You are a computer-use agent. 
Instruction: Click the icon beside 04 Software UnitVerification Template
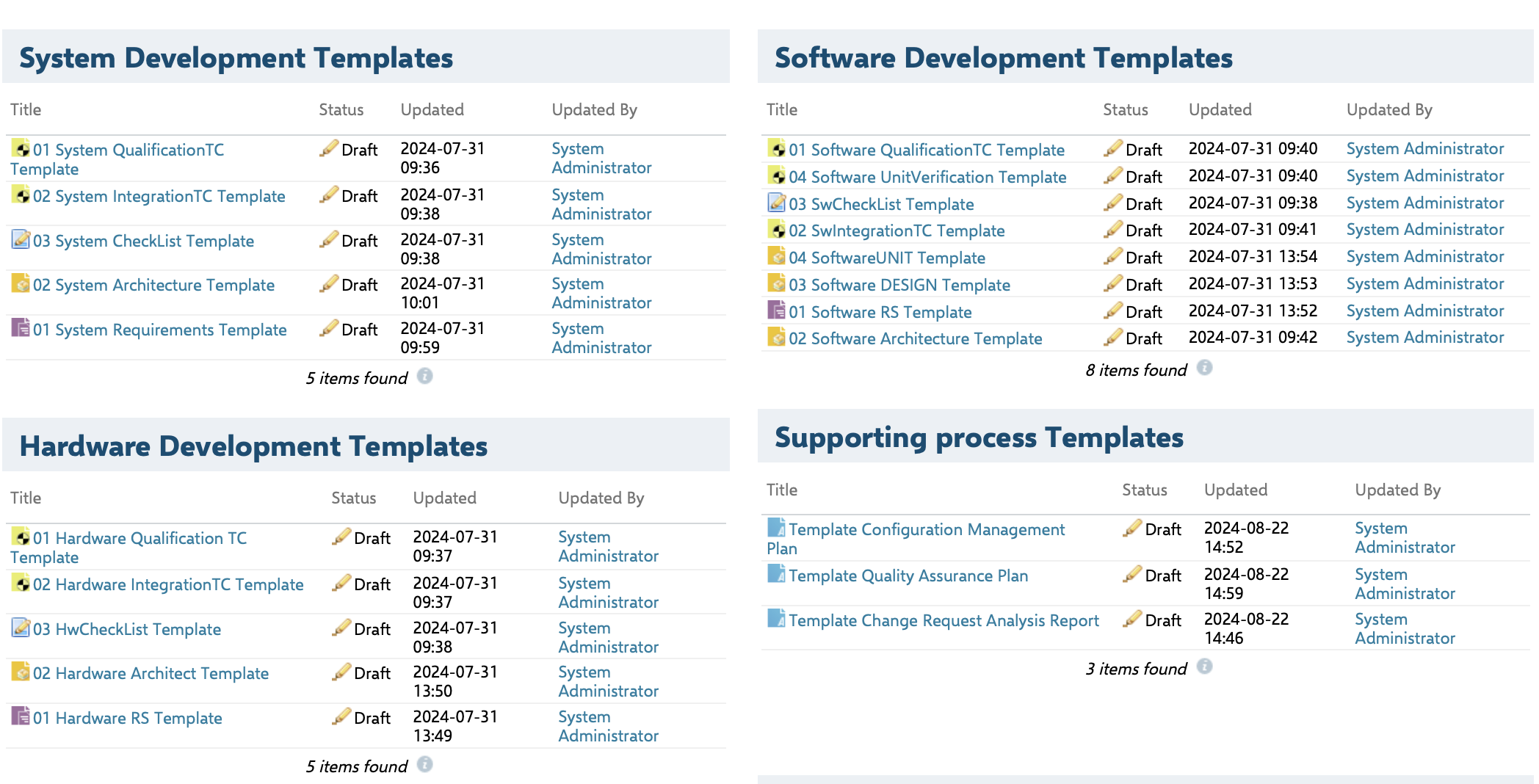(776, 175)
